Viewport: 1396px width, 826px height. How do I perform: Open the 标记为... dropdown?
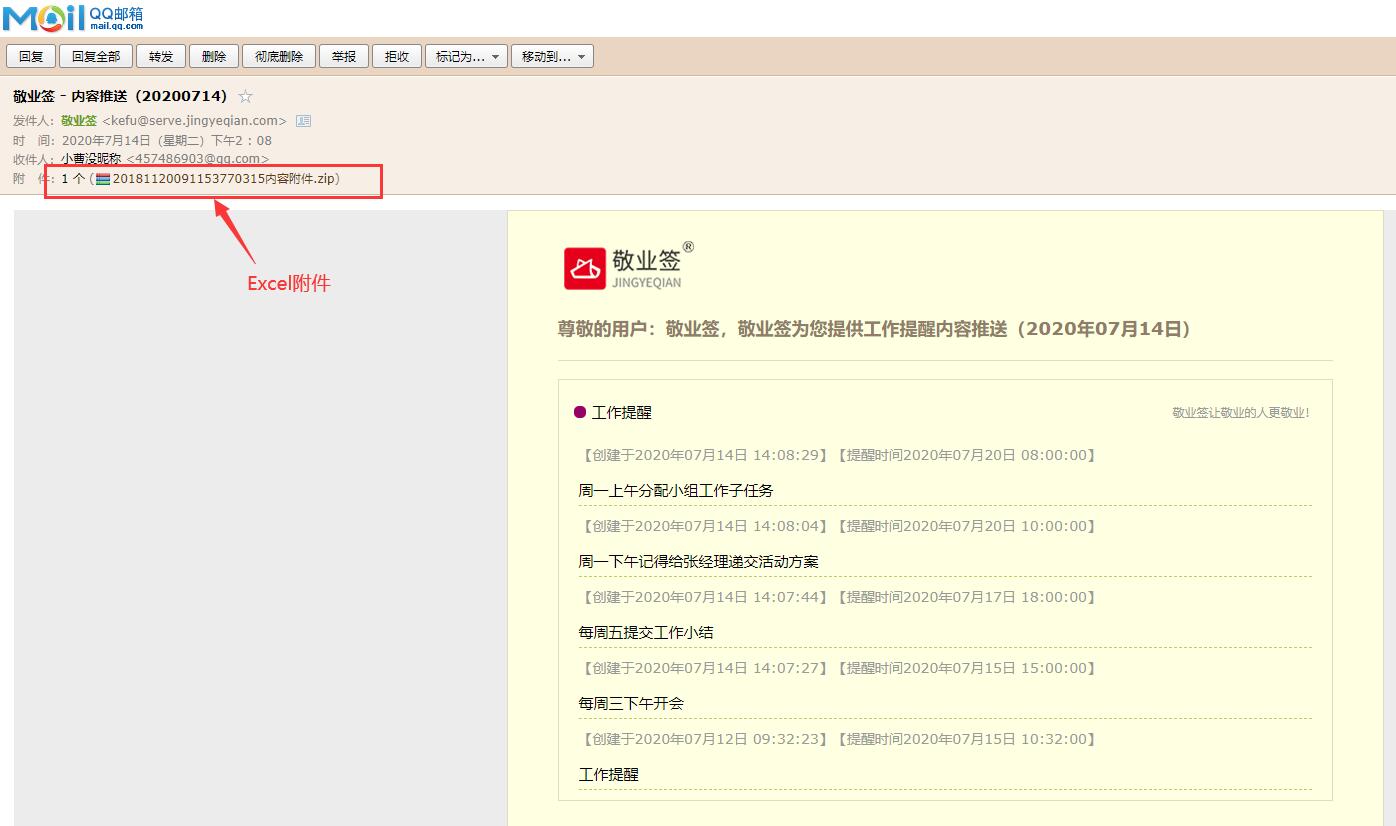coord(466,56)
